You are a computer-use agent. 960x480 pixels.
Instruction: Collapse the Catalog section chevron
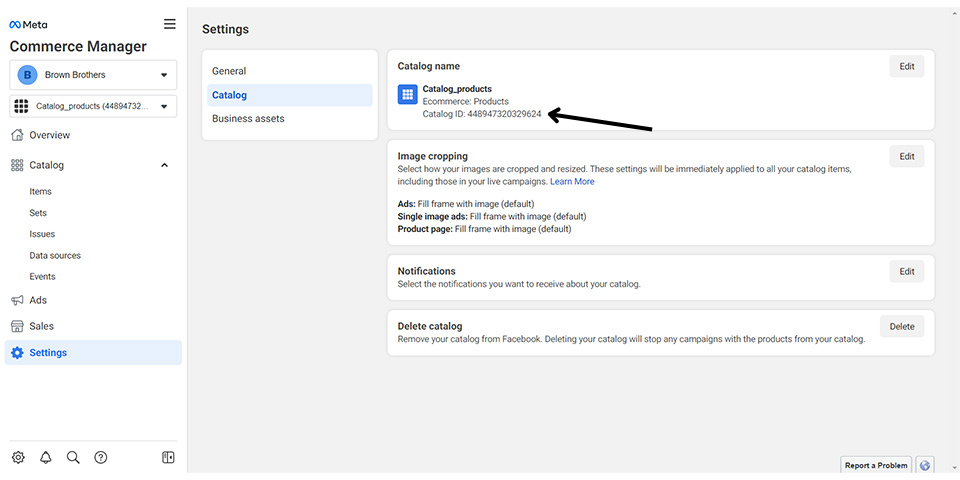pyautogui.click(x=164, y=165)
